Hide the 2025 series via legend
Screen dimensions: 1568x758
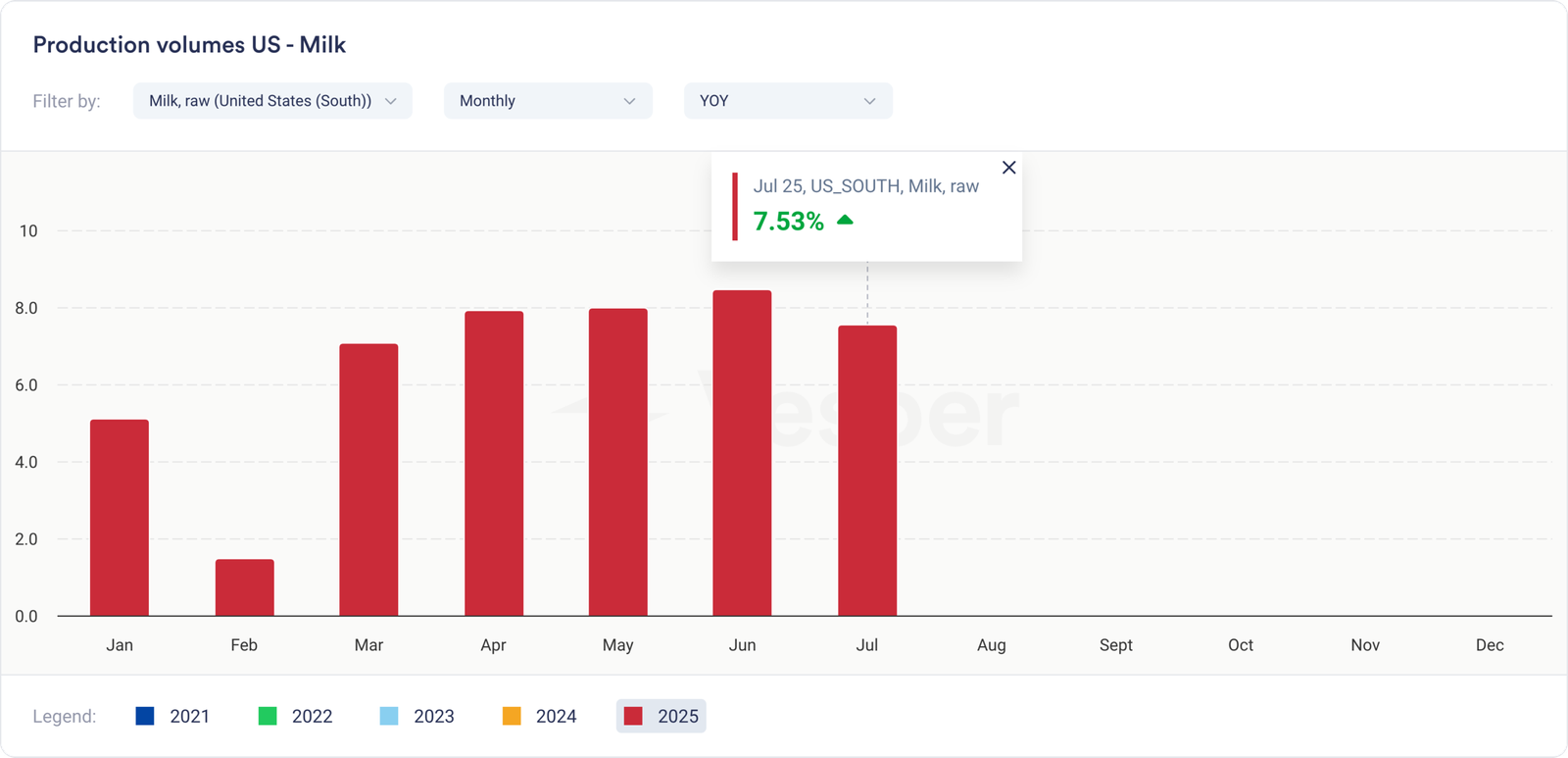661,716
